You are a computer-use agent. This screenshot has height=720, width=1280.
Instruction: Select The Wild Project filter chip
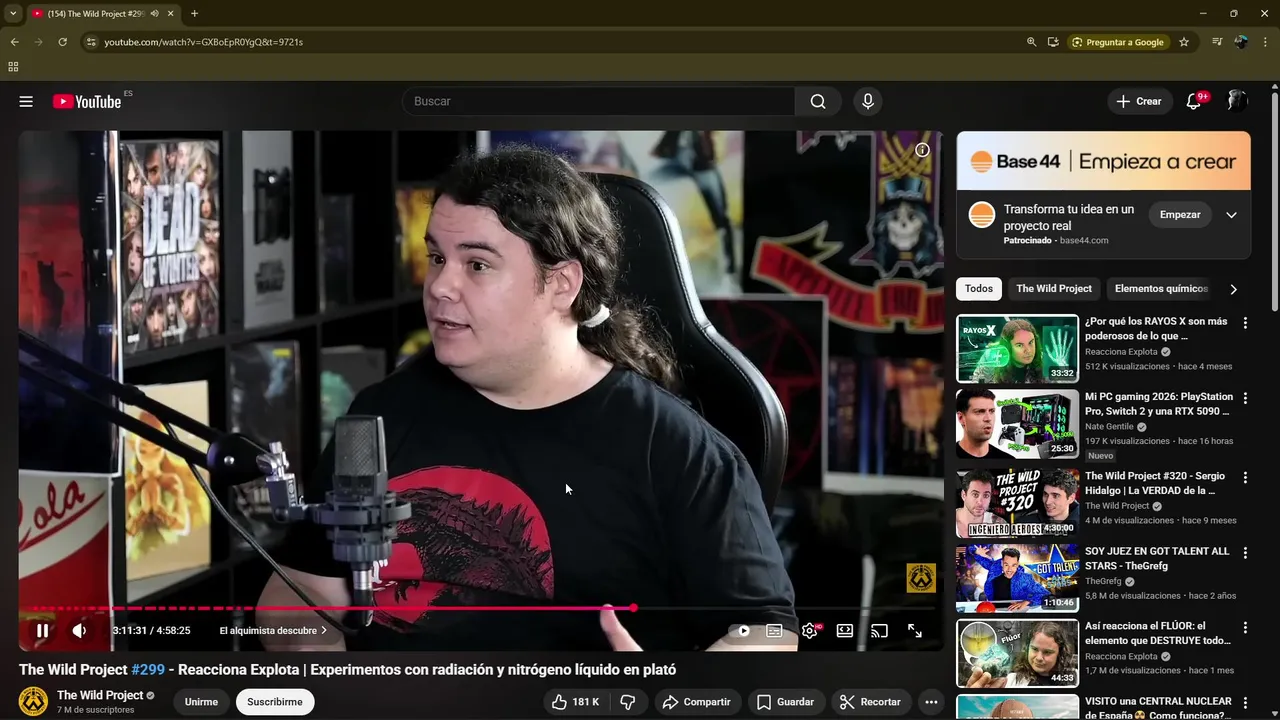coord(1054,289)
